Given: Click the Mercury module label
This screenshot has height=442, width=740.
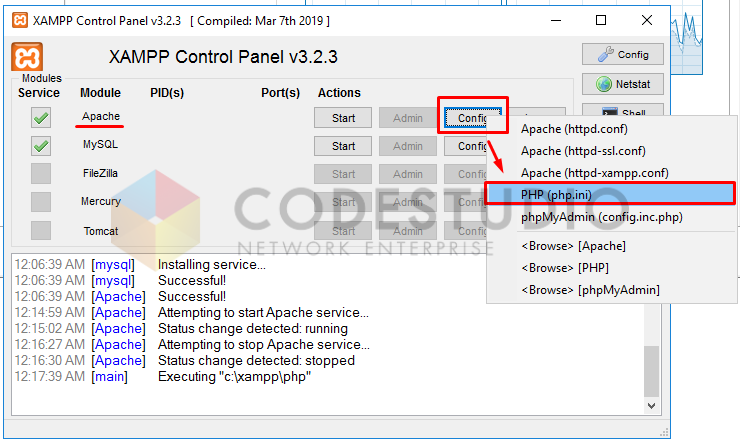Looking at the screenshot, I should click(x=101, y=201).
